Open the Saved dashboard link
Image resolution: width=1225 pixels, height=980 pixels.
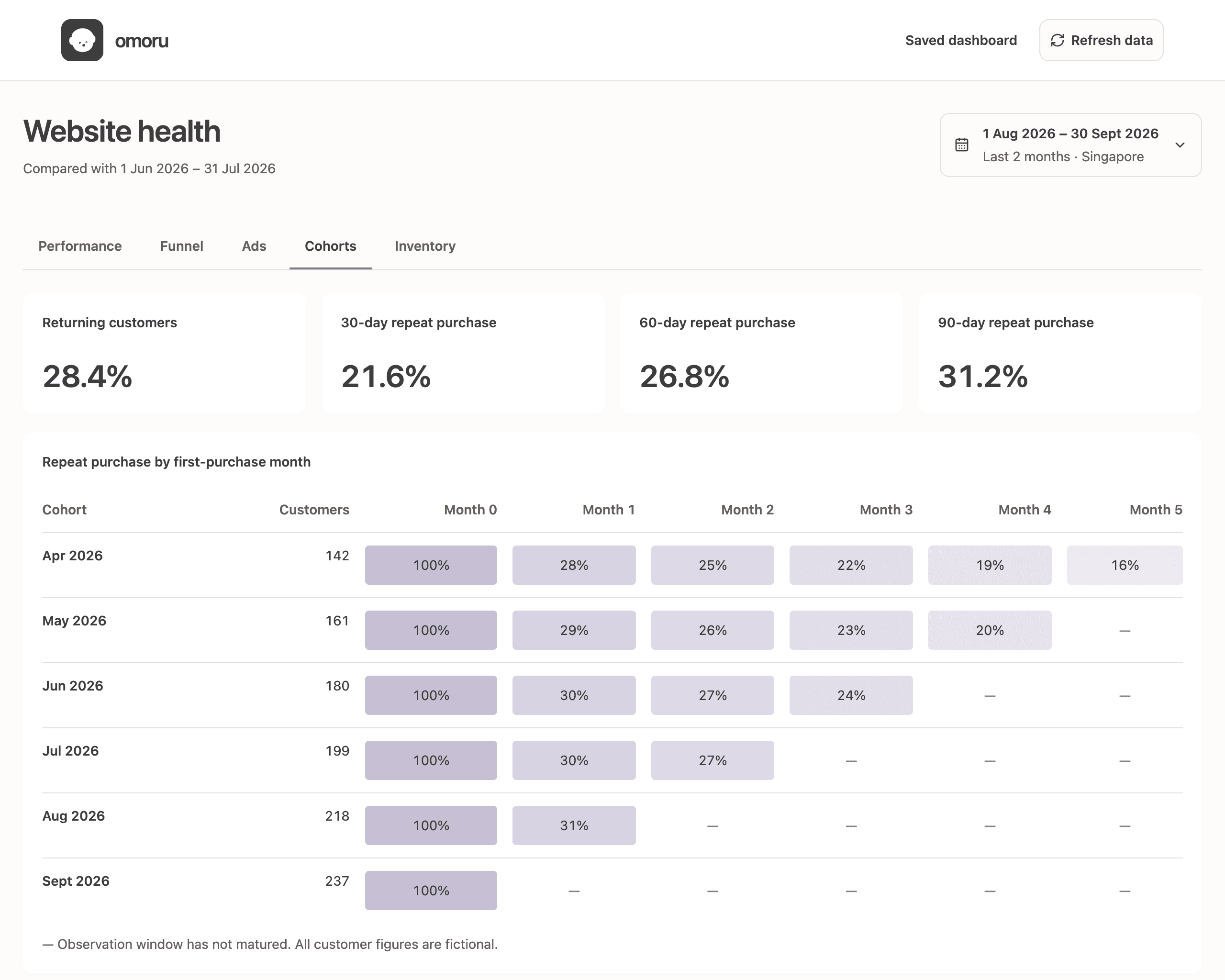961,40
